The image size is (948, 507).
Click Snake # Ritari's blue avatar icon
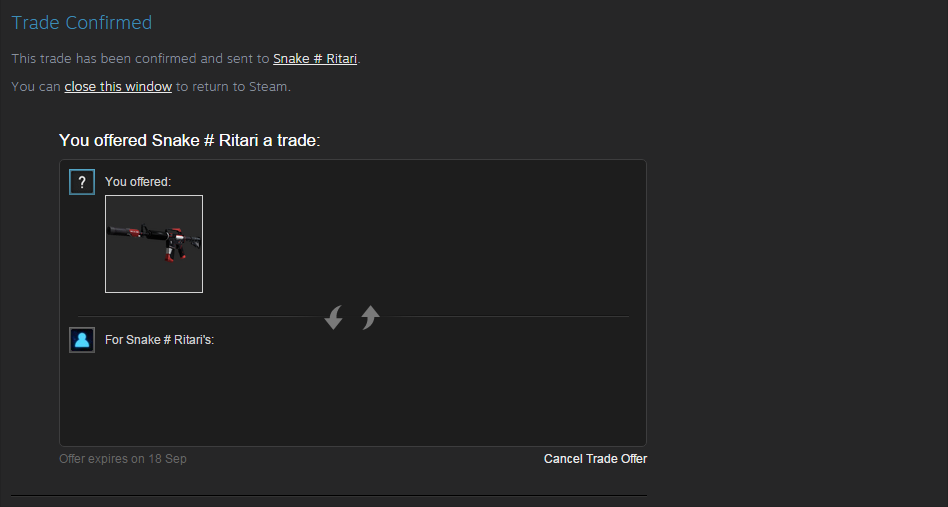tap(82, 340)
